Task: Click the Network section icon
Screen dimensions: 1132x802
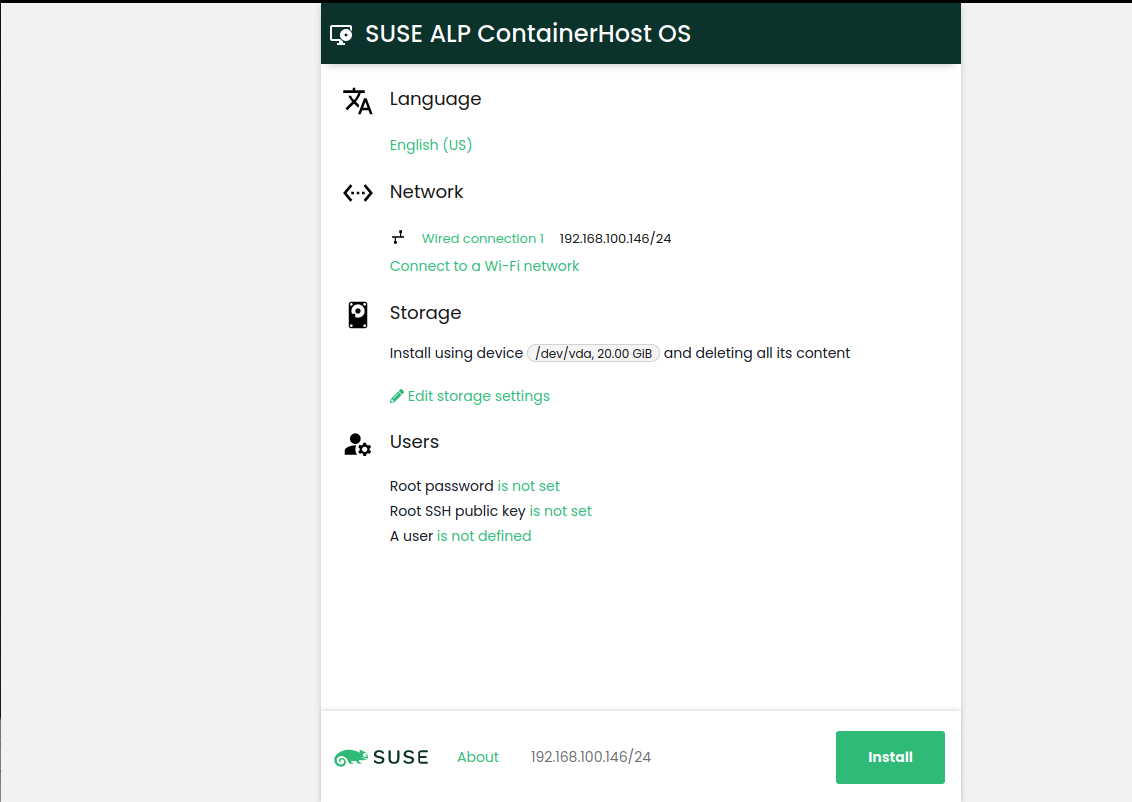Action: coord(357,193)
